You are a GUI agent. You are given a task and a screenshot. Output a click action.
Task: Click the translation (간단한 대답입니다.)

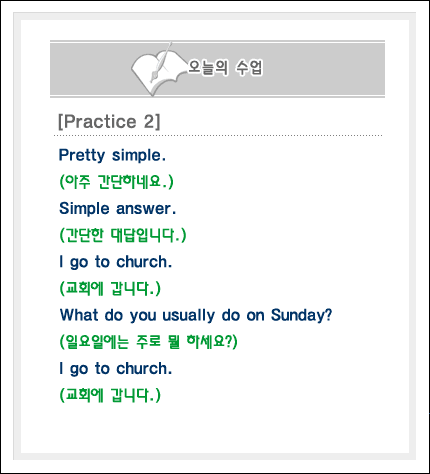click(x=123, y=235)
